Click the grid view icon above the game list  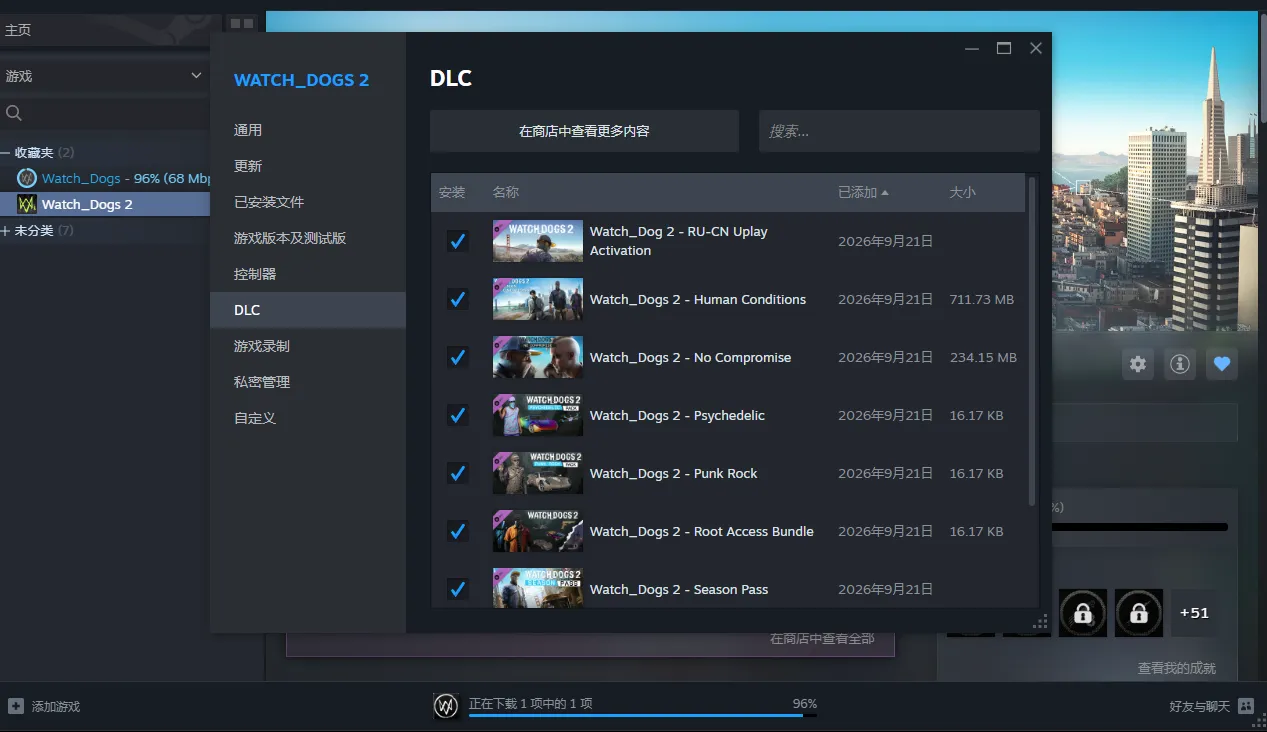click(x=241, y=23)
